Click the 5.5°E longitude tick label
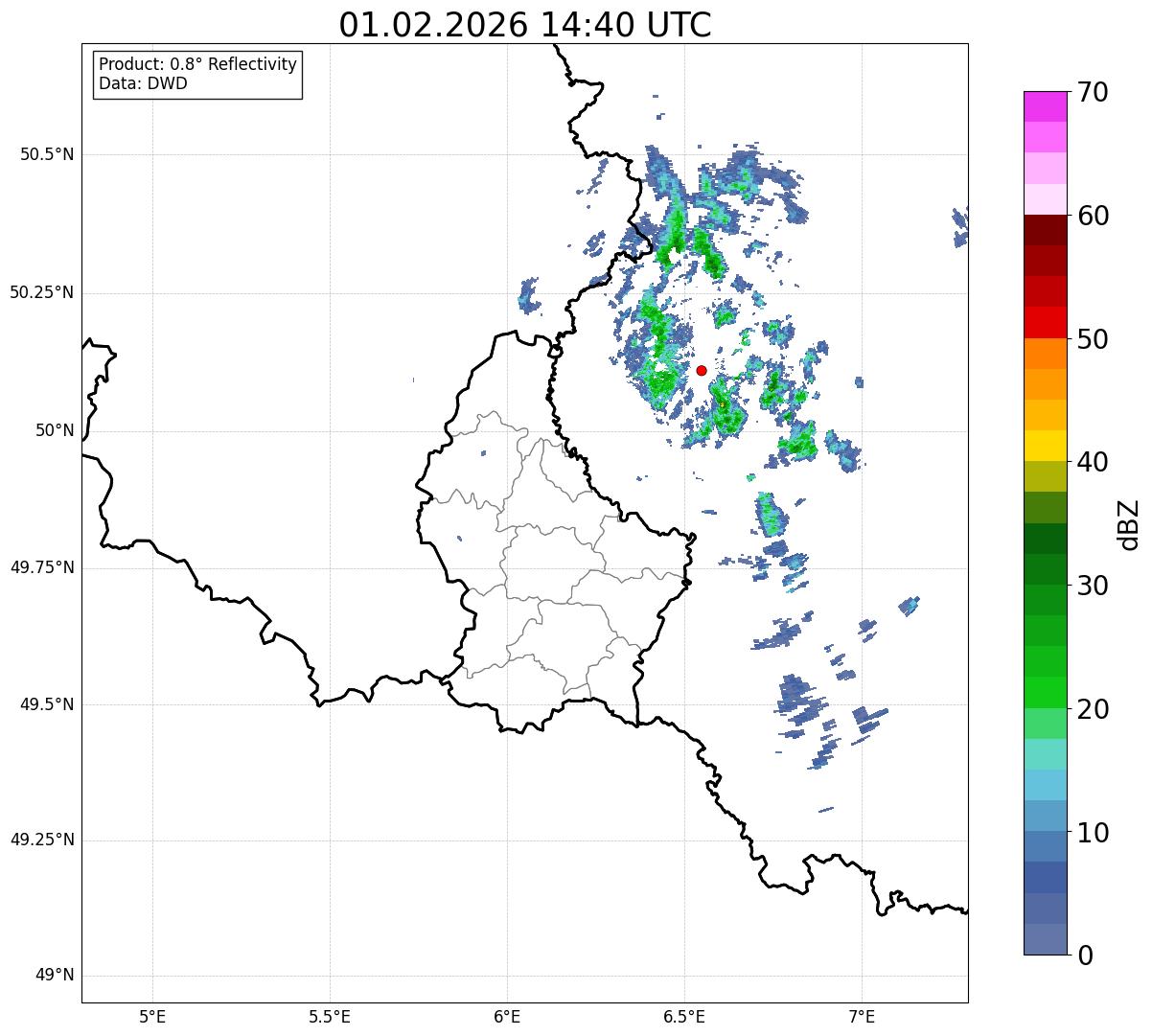The image size is (1152, 1036). click(330, 1017)
